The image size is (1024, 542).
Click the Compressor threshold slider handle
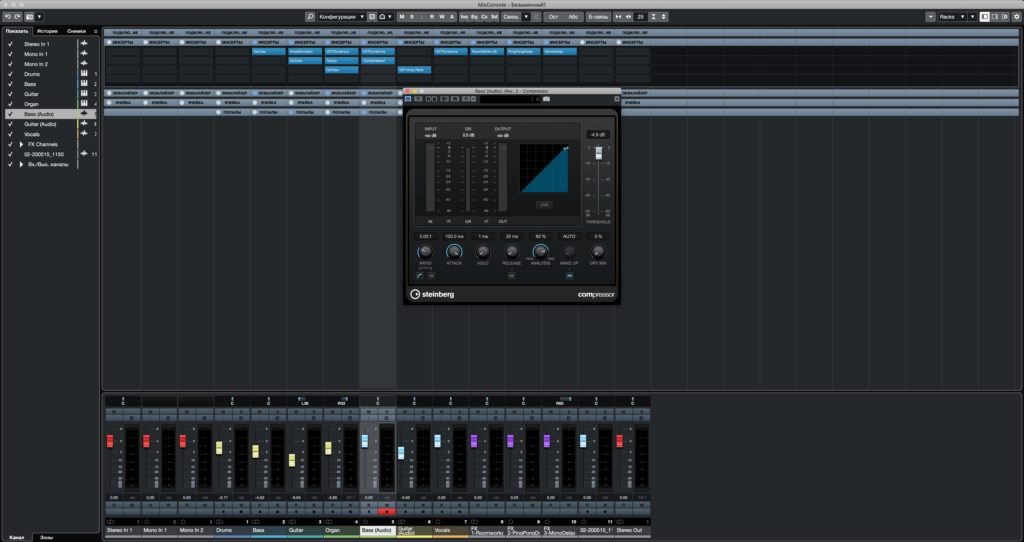pyautogui.click(x=598, y=153)
